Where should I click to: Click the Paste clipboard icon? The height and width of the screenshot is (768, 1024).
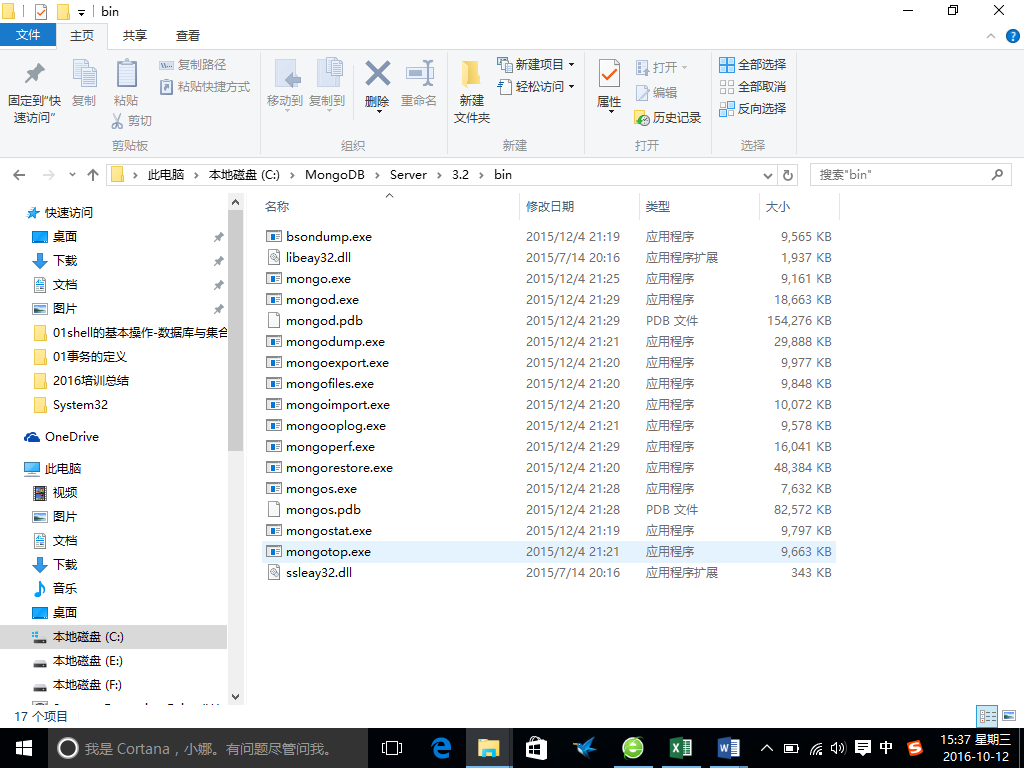(x=126, y=73)
